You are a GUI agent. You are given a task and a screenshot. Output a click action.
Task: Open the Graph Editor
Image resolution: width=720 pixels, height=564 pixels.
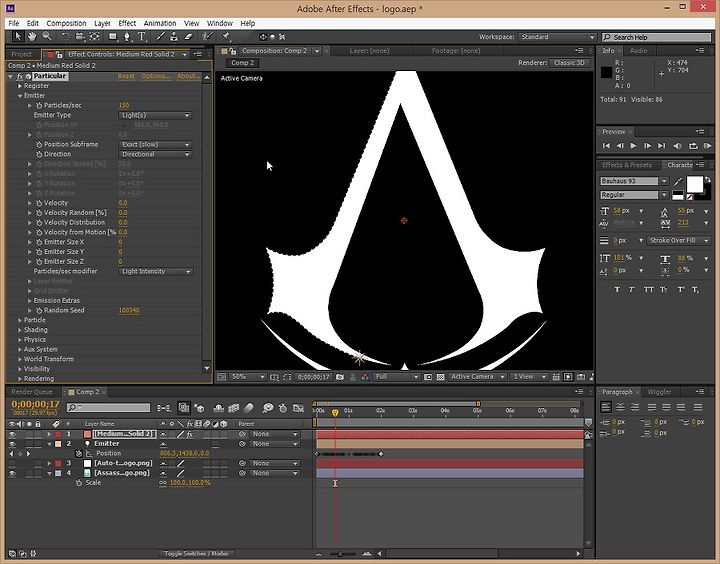click(x=298, y=408)
